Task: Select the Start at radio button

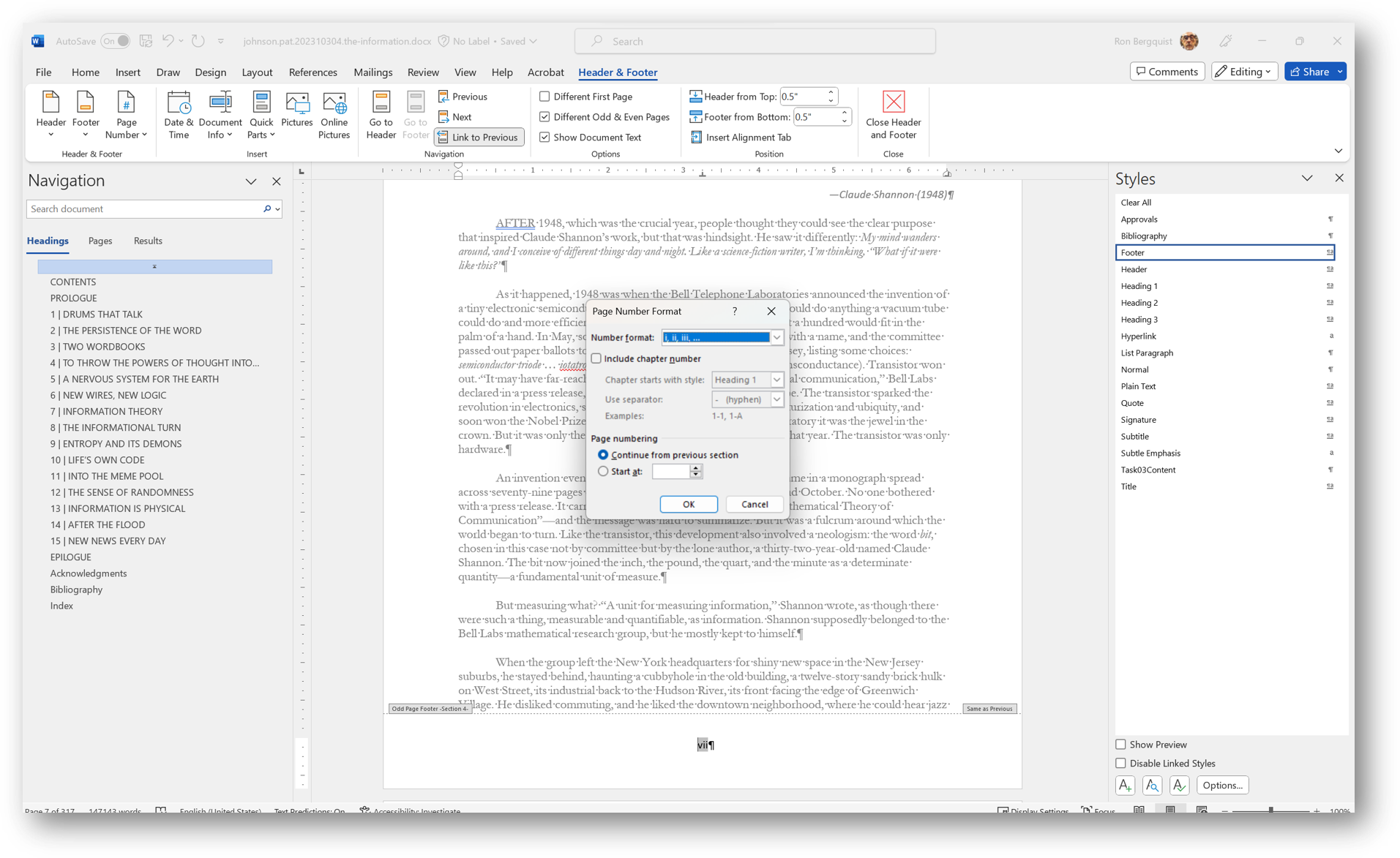Action: click(x=603, y=472)
